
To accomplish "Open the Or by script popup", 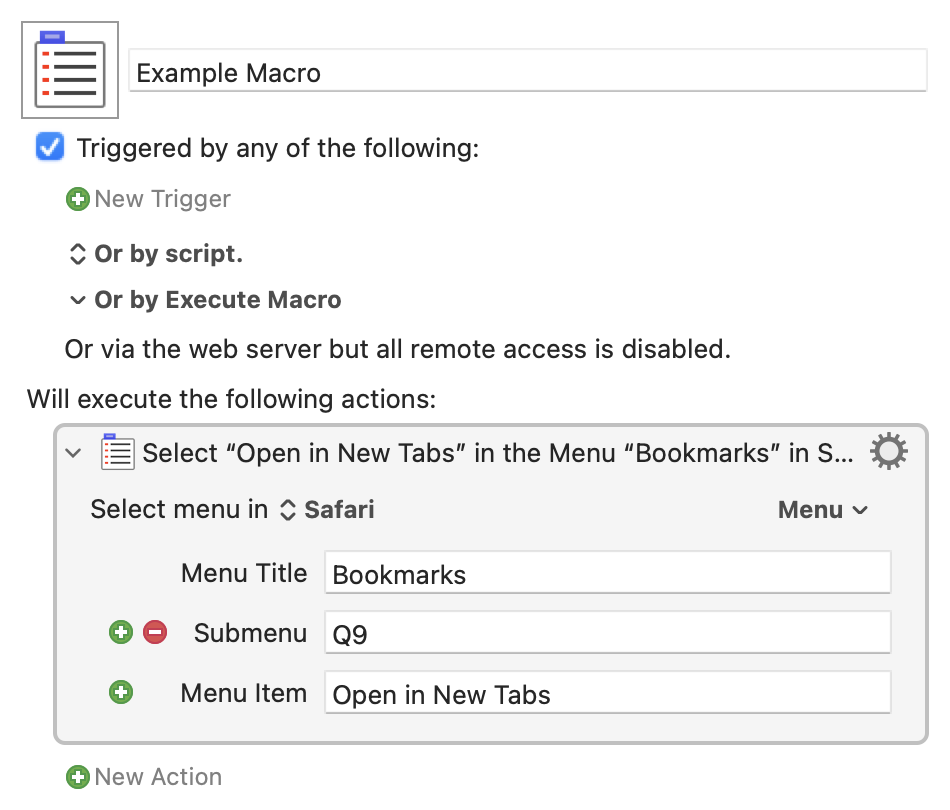I will tap(156, 254).
